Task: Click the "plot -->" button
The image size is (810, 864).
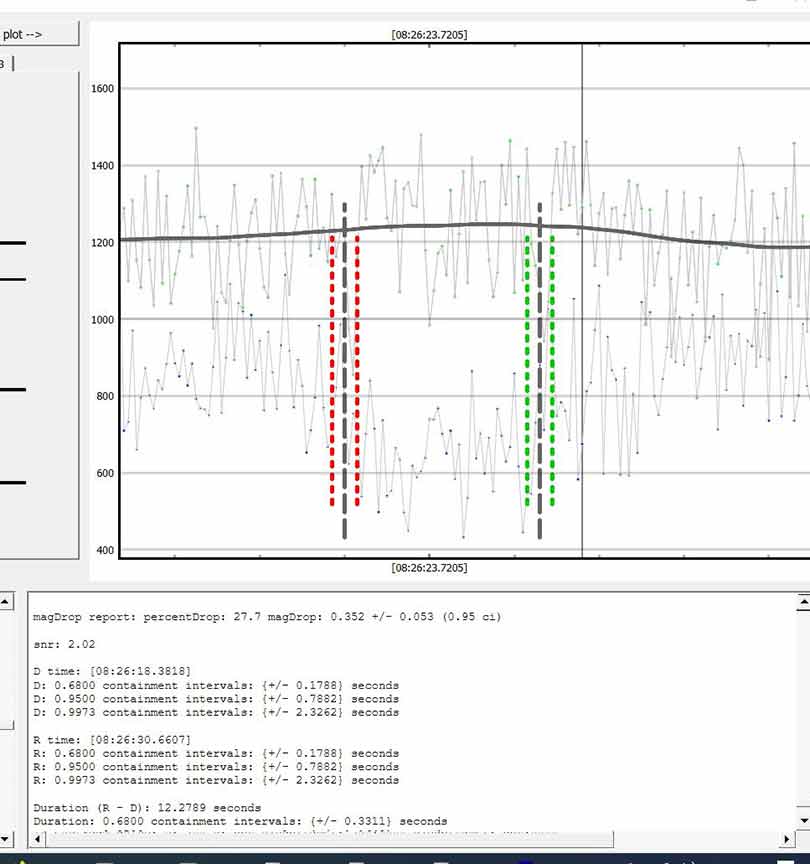Action: click(x=39, y=34)
